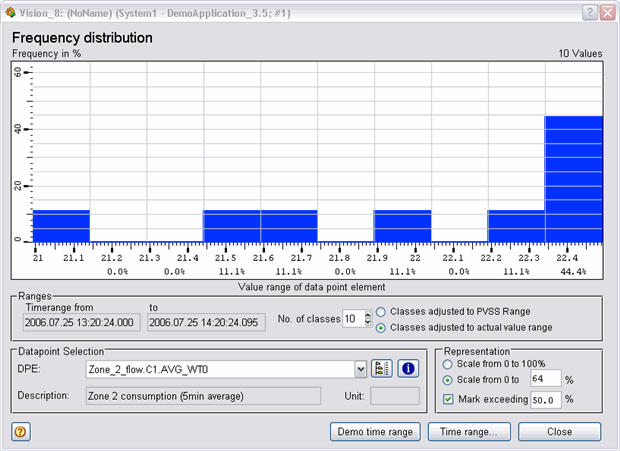Open the DPE selector tree icon
Image resolution: width=620 pixels, height=451 pixels.
point(381,369)
